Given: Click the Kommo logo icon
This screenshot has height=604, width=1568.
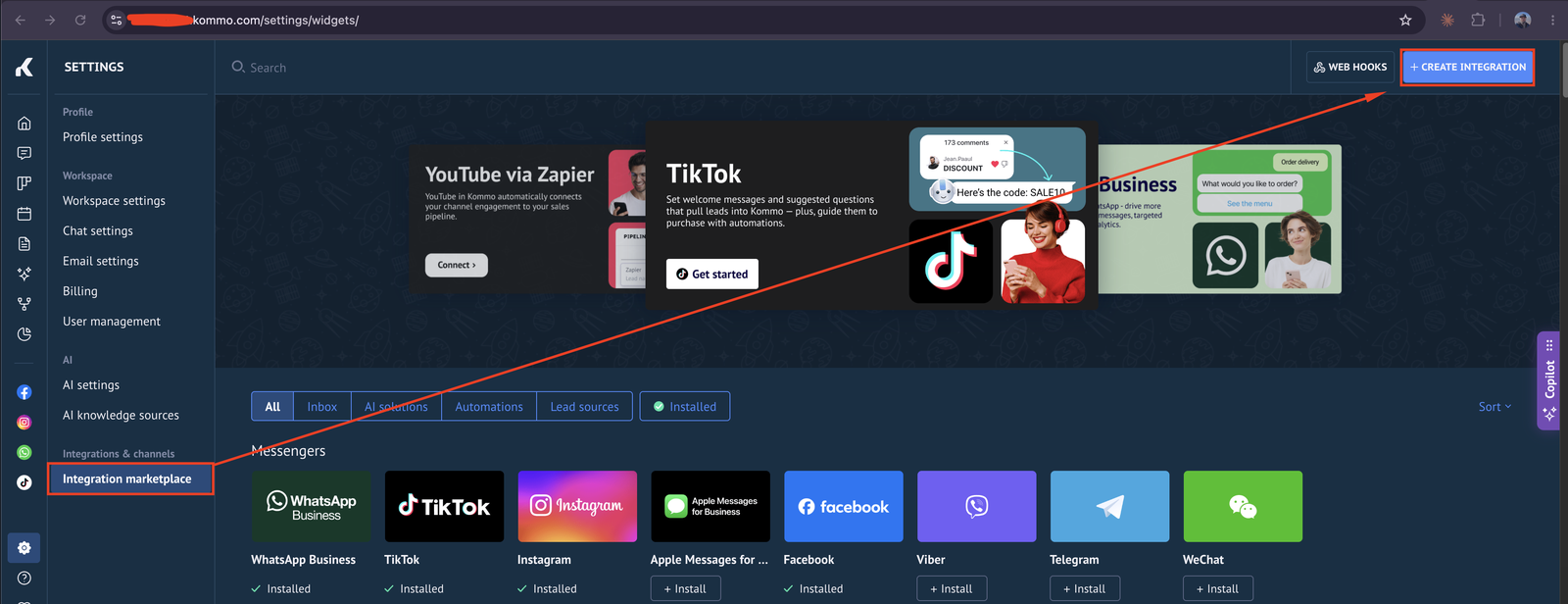Looking at the screenshot, I should click(24, 67).
